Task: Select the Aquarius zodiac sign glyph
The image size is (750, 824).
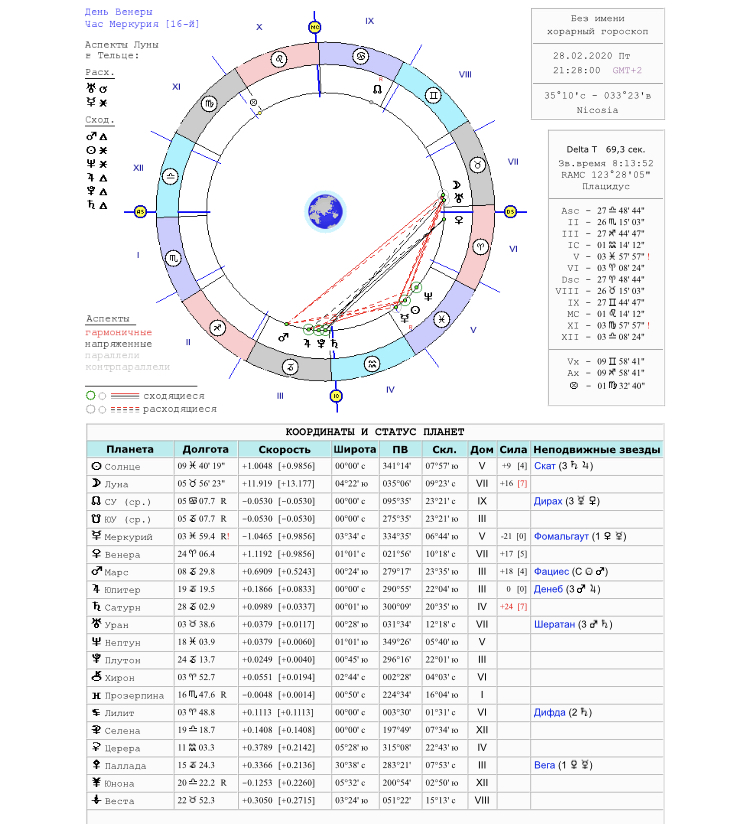Action: click(x=372, y=364)
